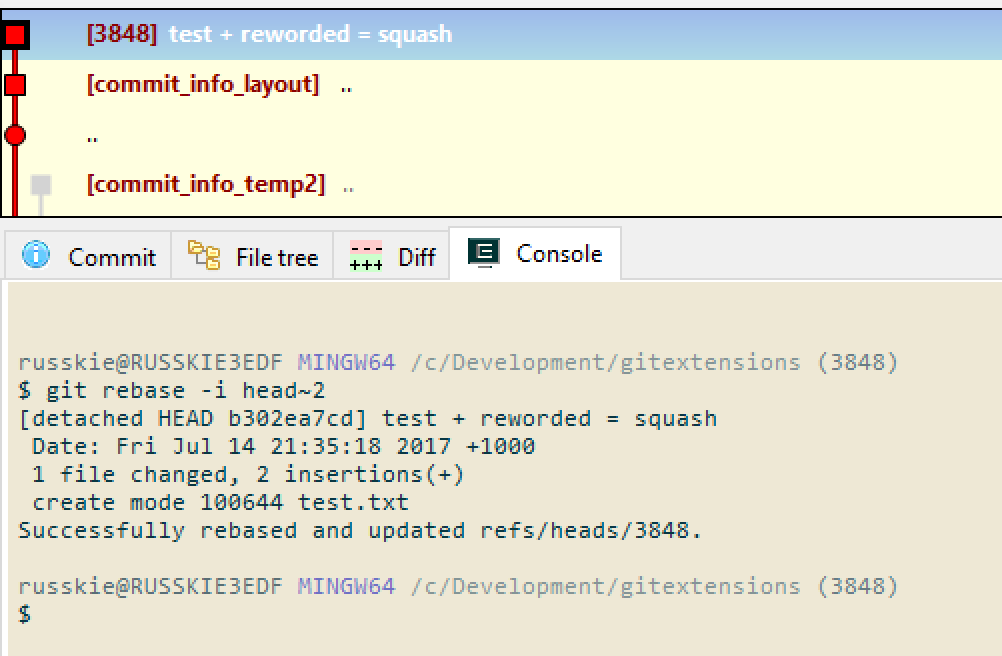Expand the '..' on the middle commit row
This screenshot has height=656, width=1002.
coord(90,136)
